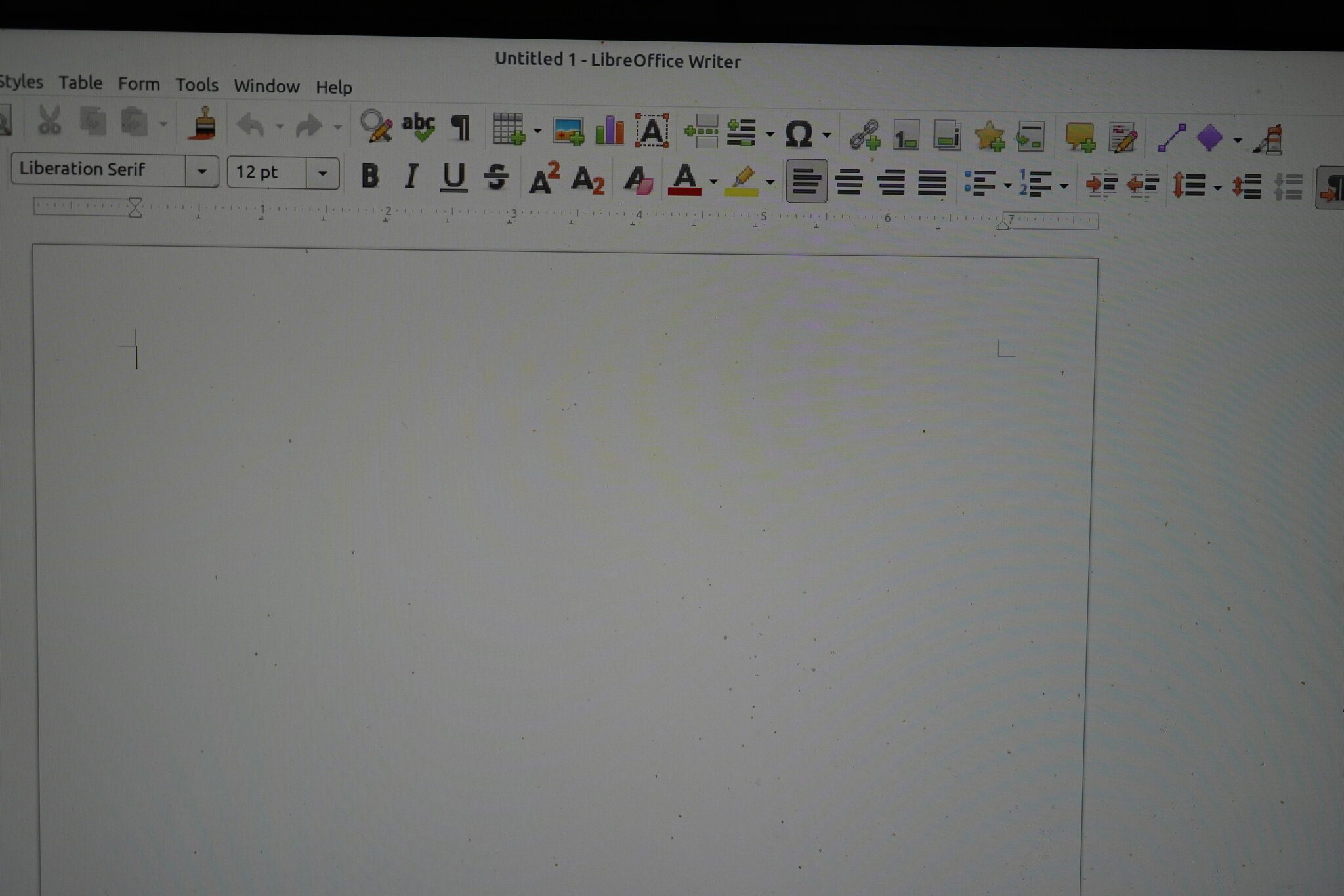Justify text
The height and width of the screenshot is (896, 1344).
pos(933,184)
